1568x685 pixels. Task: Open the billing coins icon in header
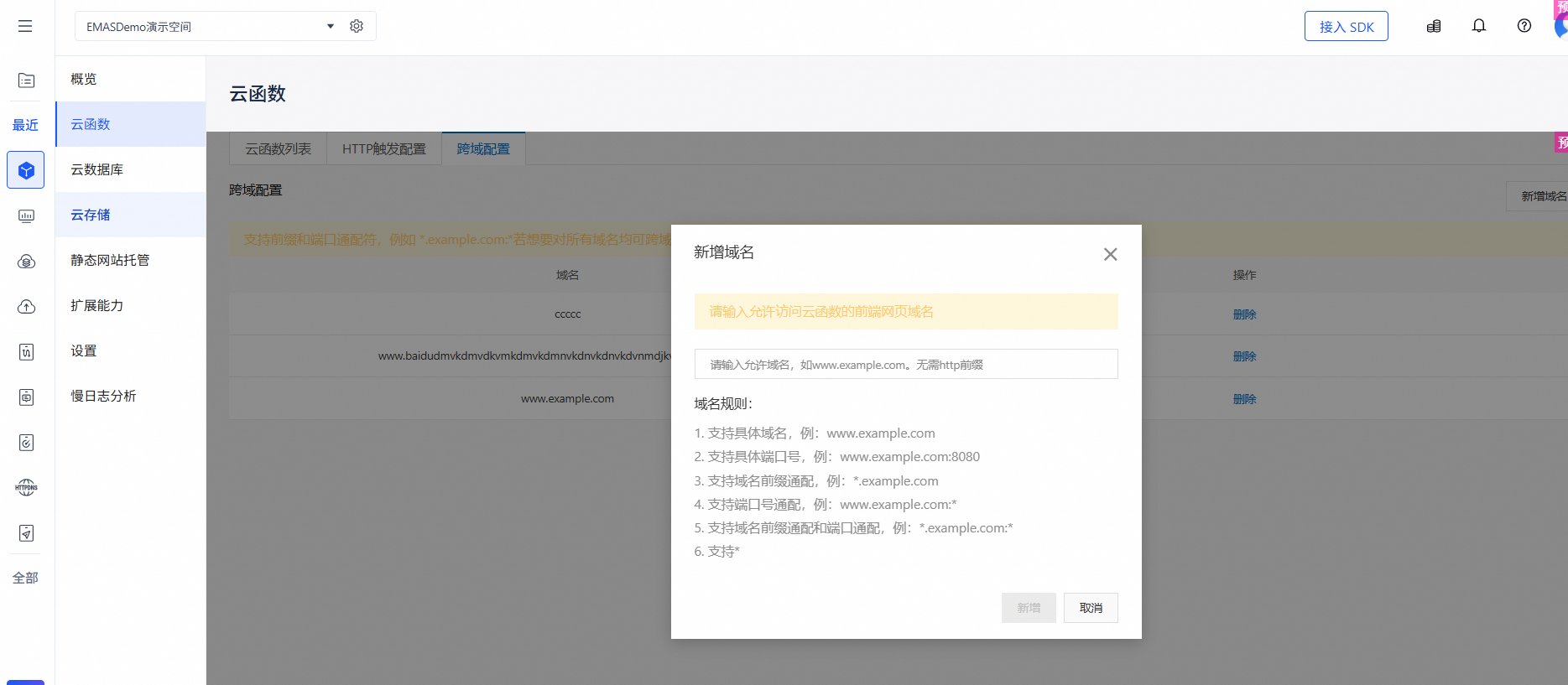[1434, 26]
